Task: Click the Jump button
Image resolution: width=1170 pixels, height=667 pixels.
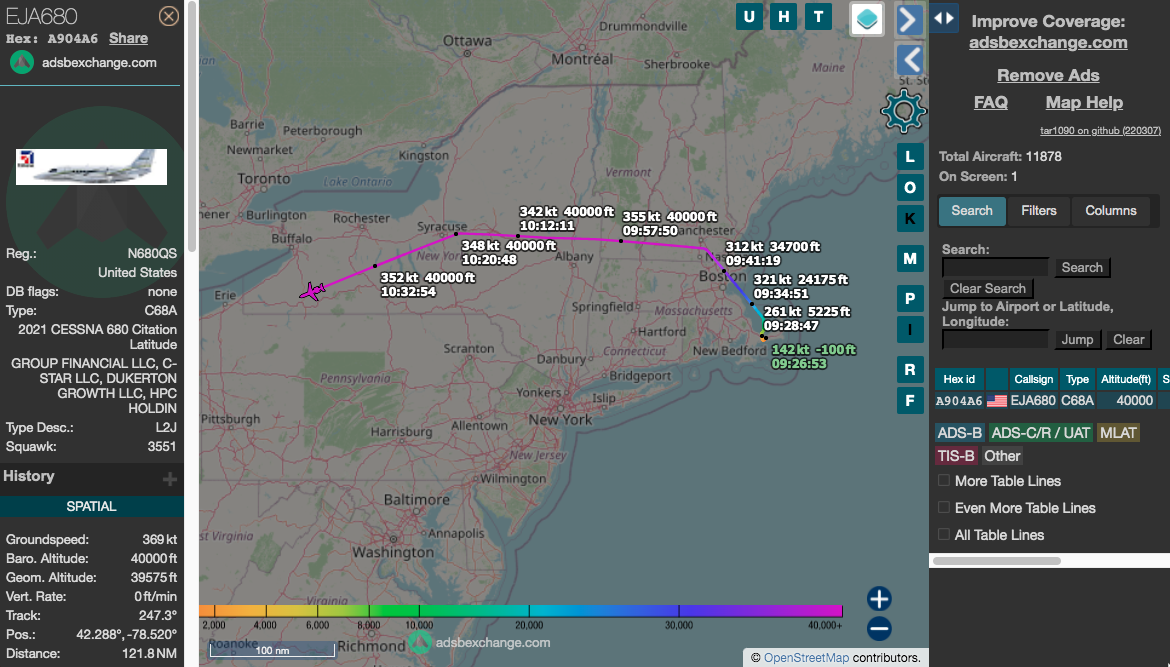Action: tap(1077, 339)
